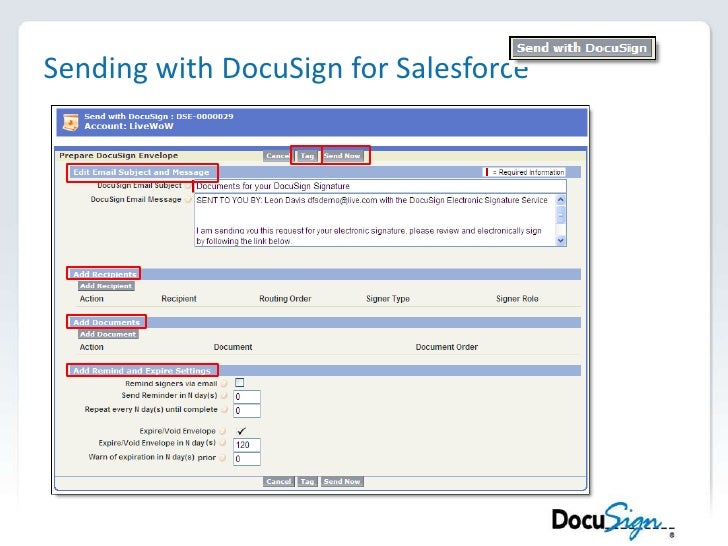Click the Warn of expiration days field
Viewport: 728px width, 546px height.
pyautogui.click(x=247, y=459)
